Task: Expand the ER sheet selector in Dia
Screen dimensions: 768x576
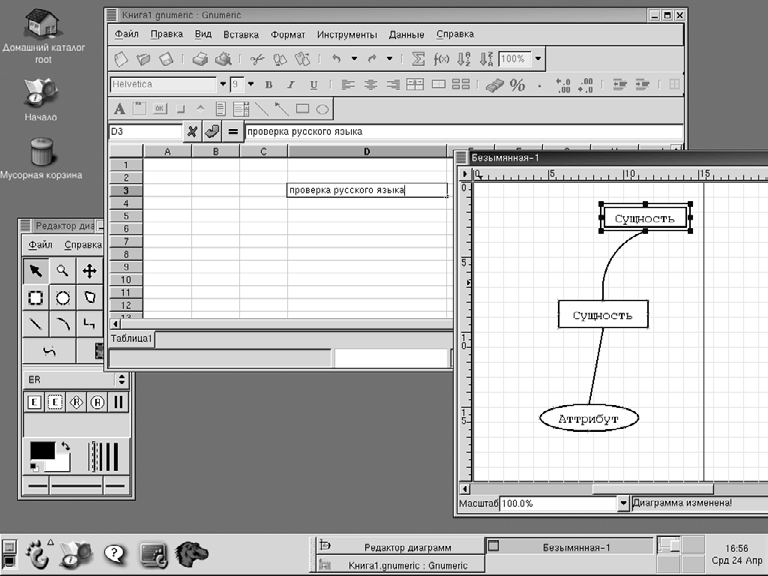Action: tap(122, 379)
